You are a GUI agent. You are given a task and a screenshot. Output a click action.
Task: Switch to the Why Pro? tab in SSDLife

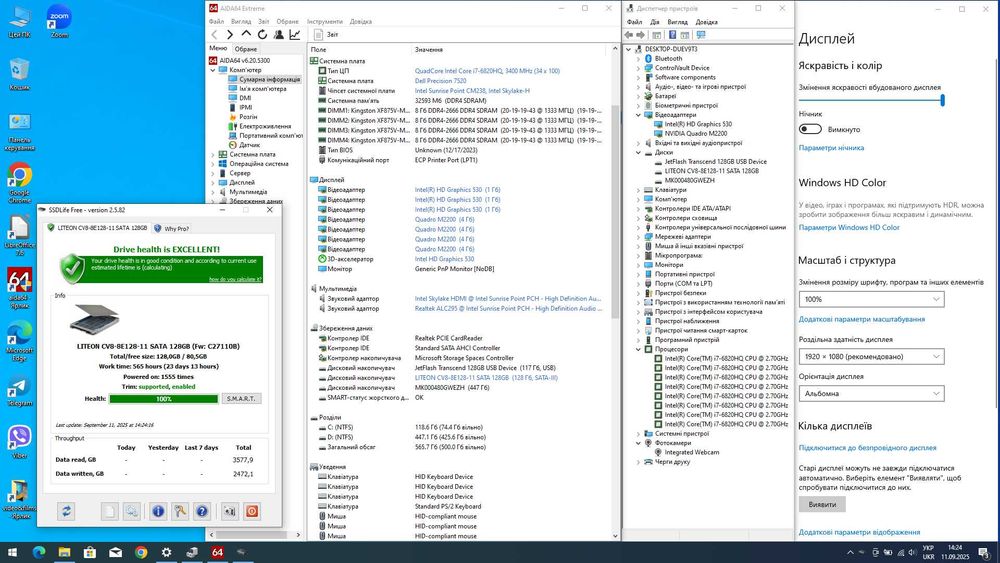pos(172,228)
